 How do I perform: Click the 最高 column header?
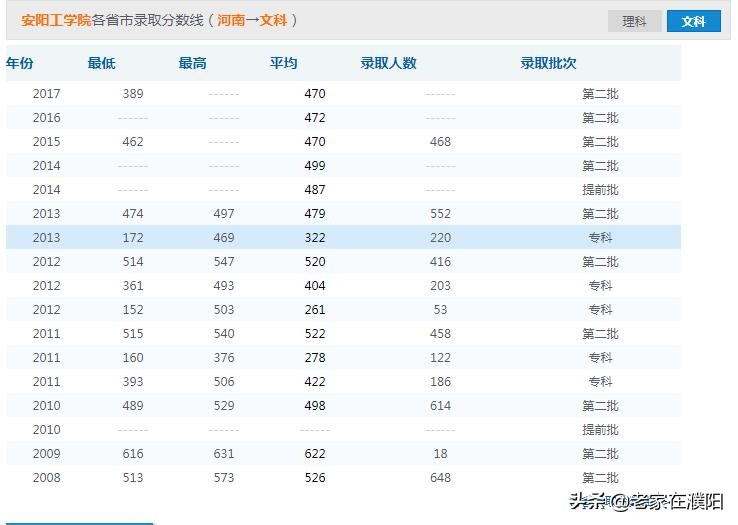point(193,63)
